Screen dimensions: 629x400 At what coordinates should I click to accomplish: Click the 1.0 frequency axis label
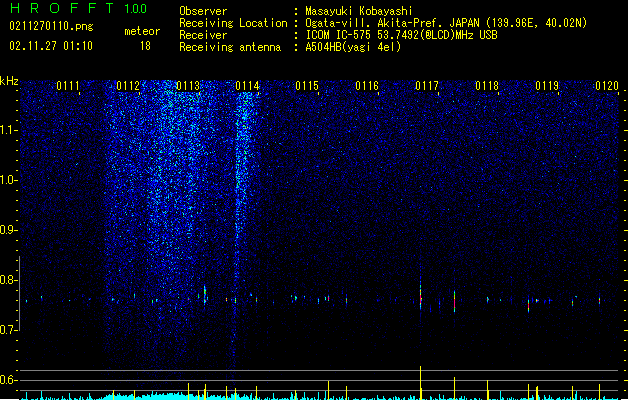coord(8,180)
